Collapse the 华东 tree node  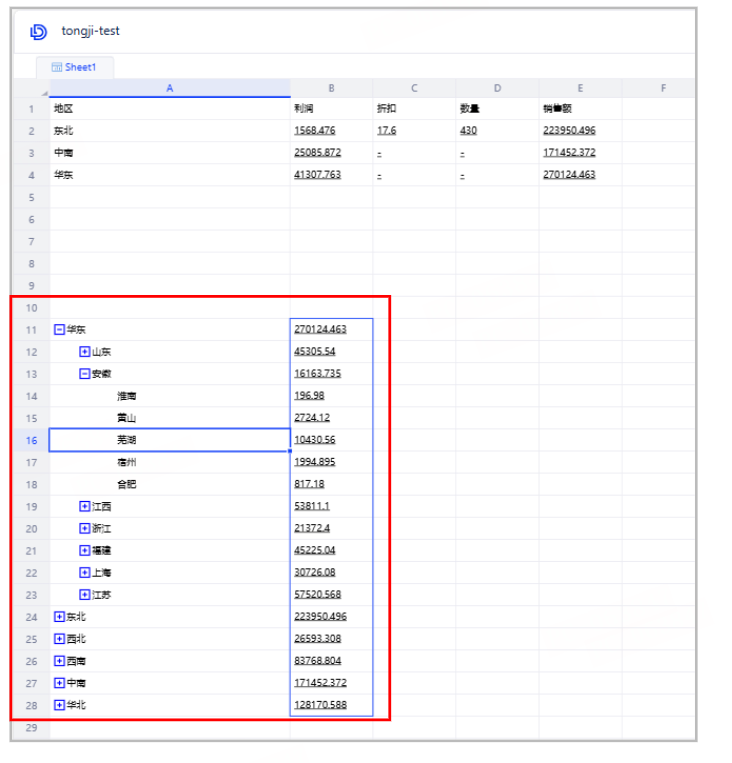60,329
